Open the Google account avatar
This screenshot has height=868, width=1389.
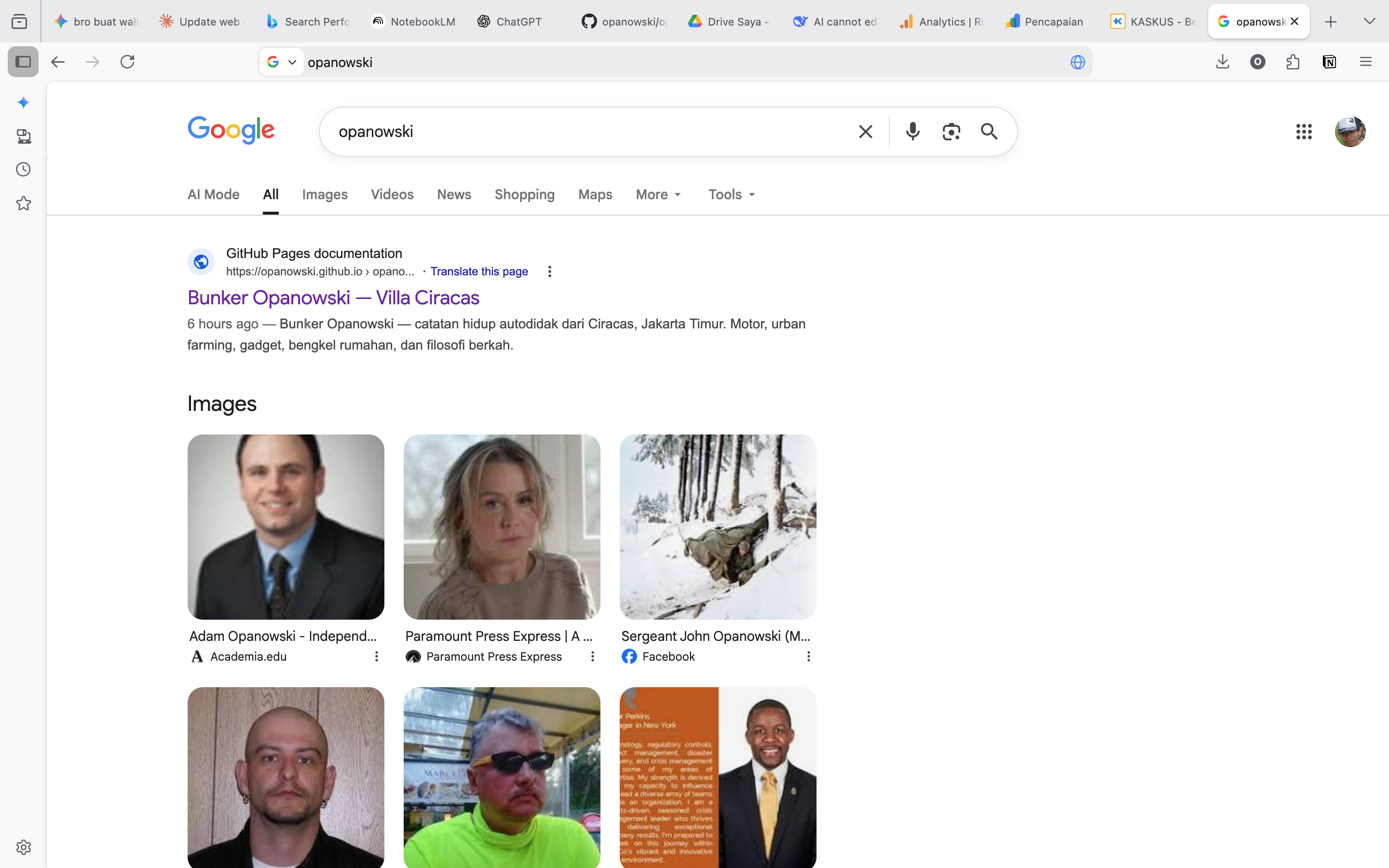[x=1350, y=132]
